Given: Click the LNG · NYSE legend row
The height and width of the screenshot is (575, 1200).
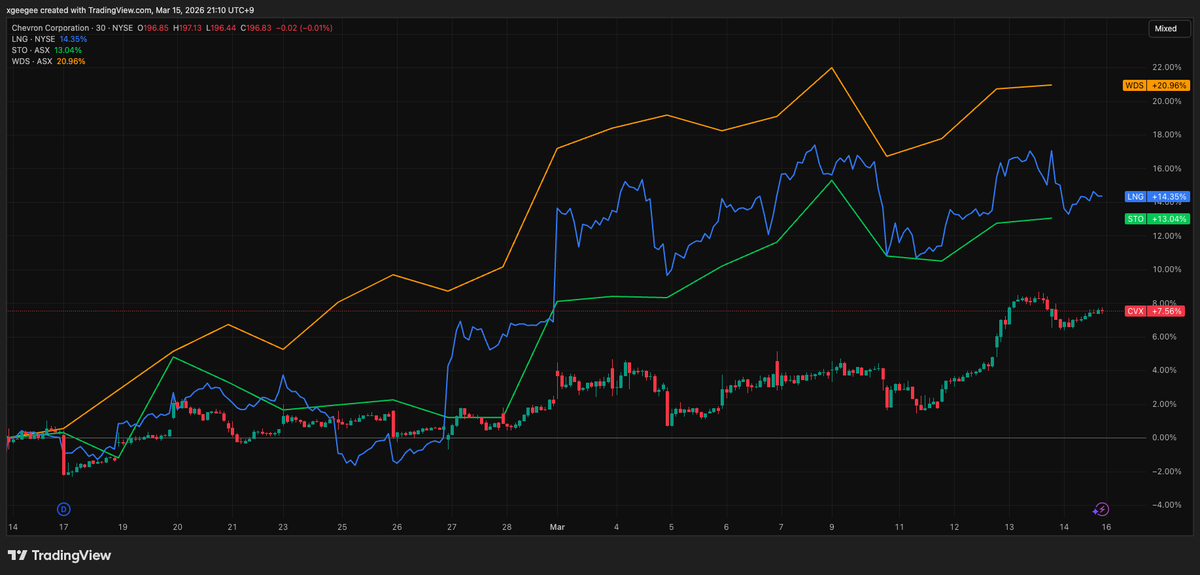Looking at the screenshot, I should click(x=48, y=38).
